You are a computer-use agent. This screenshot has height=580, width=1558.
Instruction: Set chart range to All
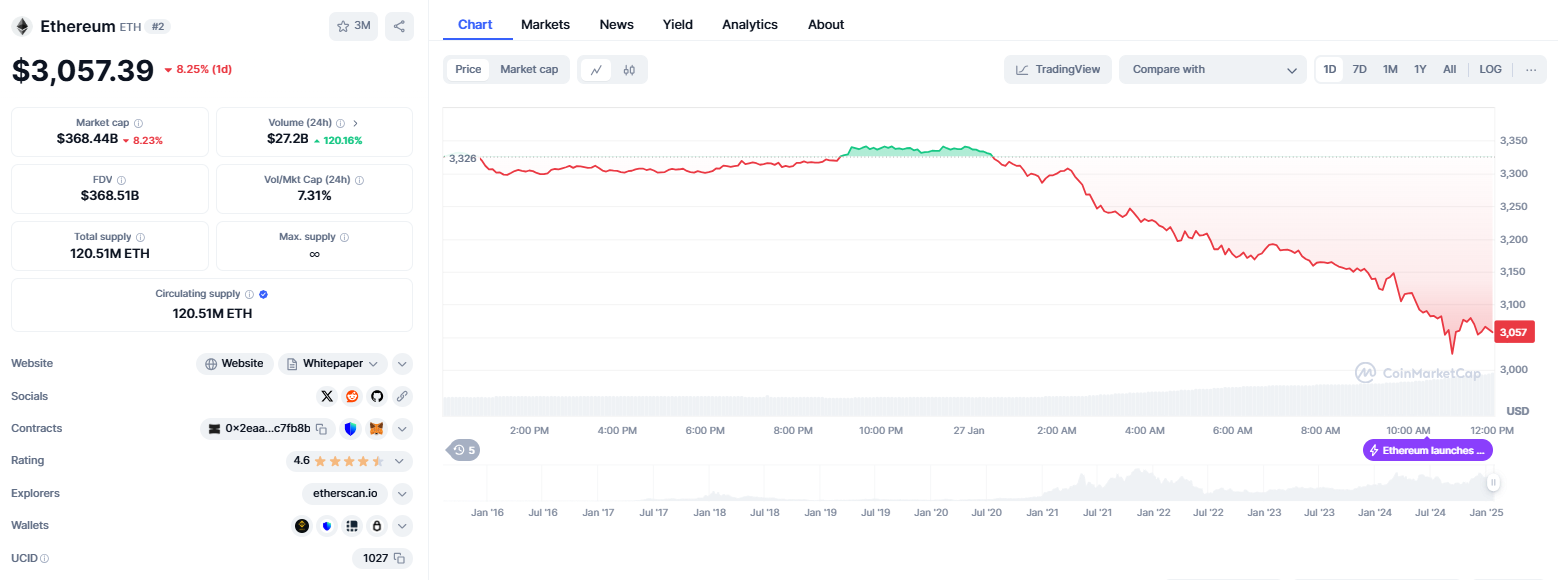click(x=1449, y=69)
